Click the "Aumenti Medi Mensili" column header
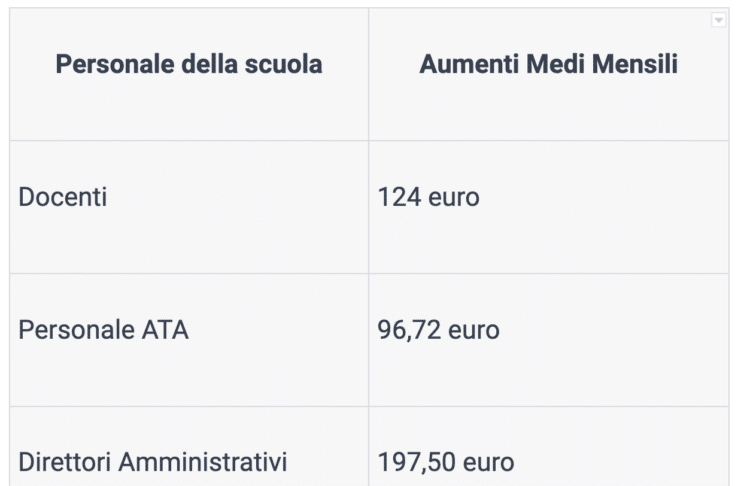Viewport: 741px width, 486px height. tap(548, 66)
